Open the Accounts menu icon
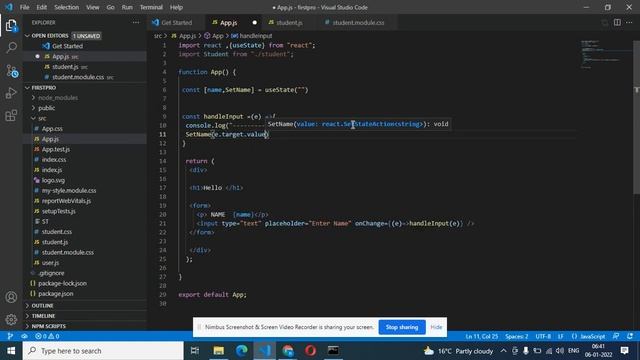This screenshot has width=640, height=360. 11,297
